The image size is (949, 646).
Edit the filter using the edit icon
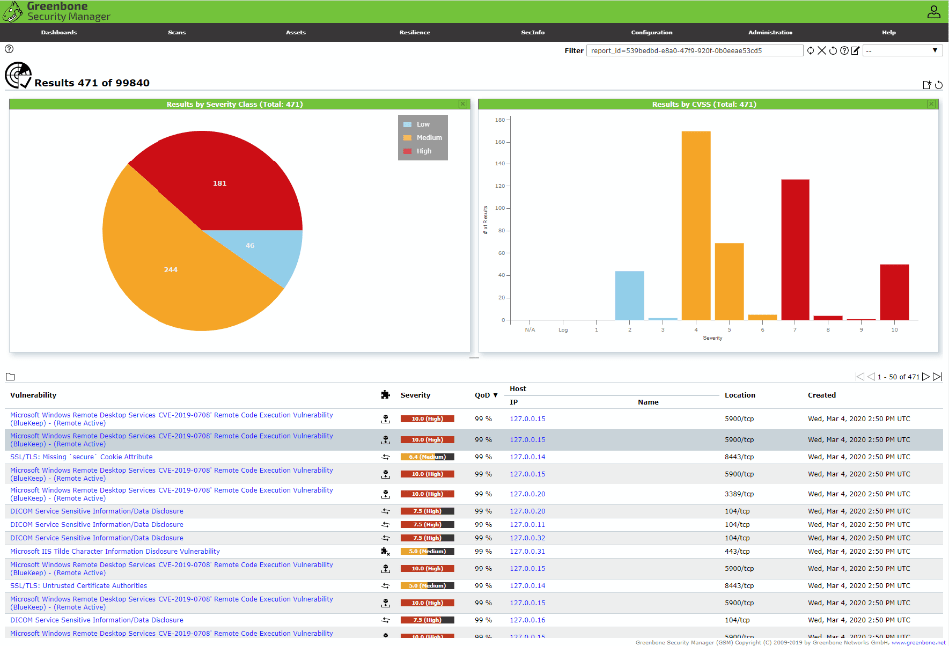[856, 51]
